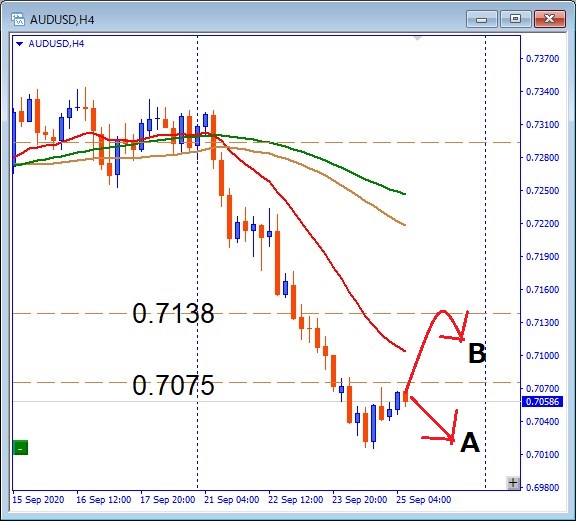576x521 pixels.
Task: Click the gray chart shift triangle marker at top
Action: click(418, 38)
